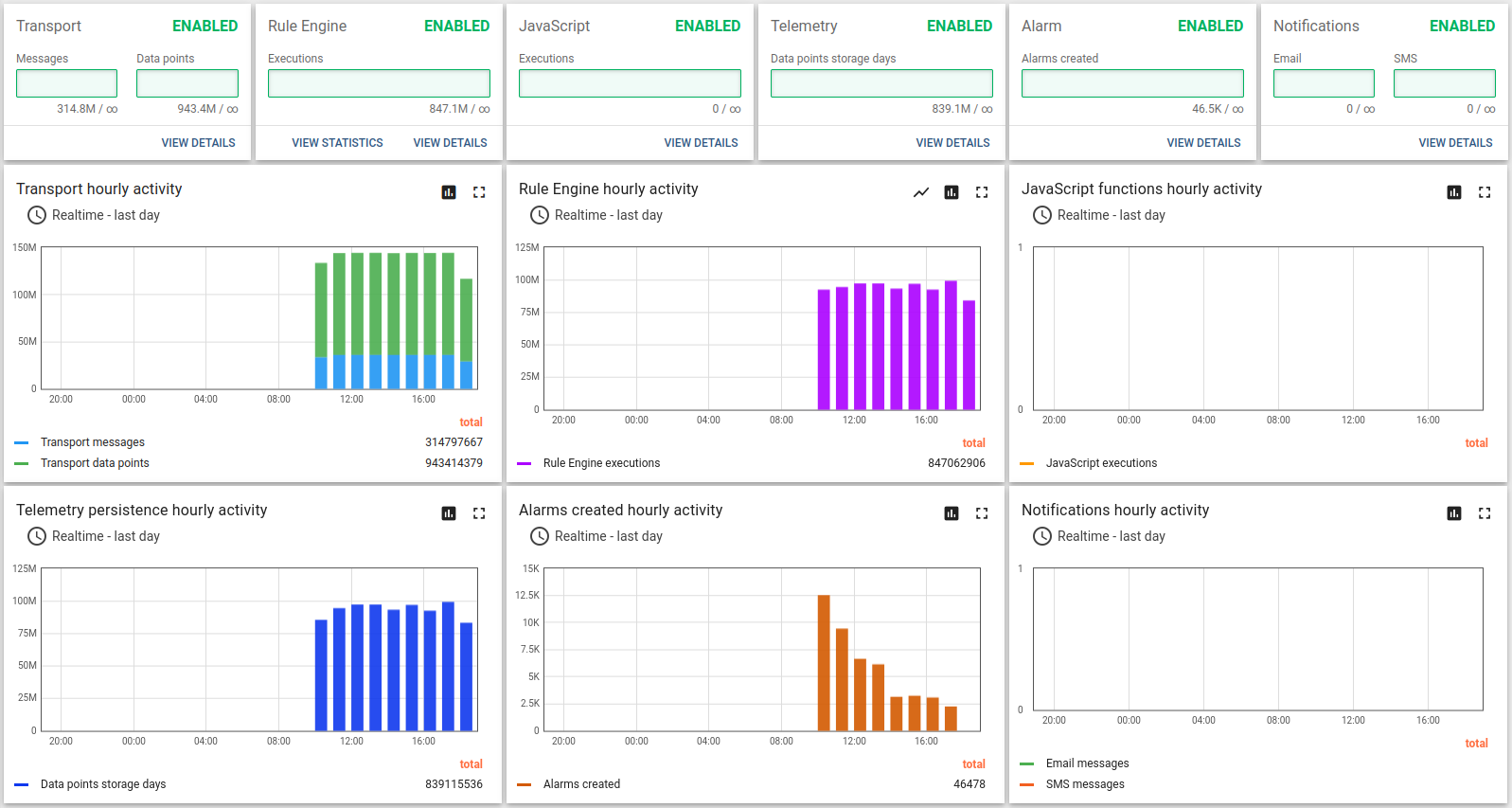
Task: Expand Transport hourly activity to fullscreen
Action: [x=479, y=192]
